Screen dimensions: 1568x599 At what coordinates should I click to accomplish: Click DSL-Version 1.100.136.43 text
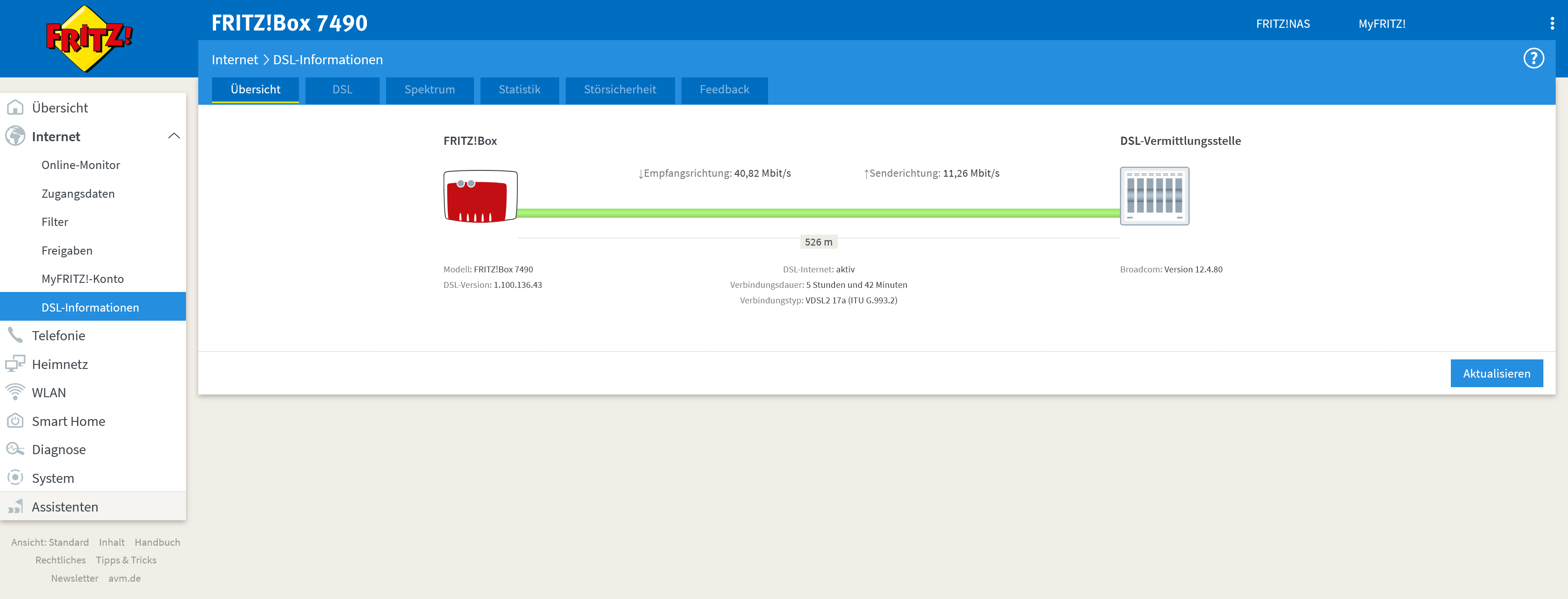492,285
